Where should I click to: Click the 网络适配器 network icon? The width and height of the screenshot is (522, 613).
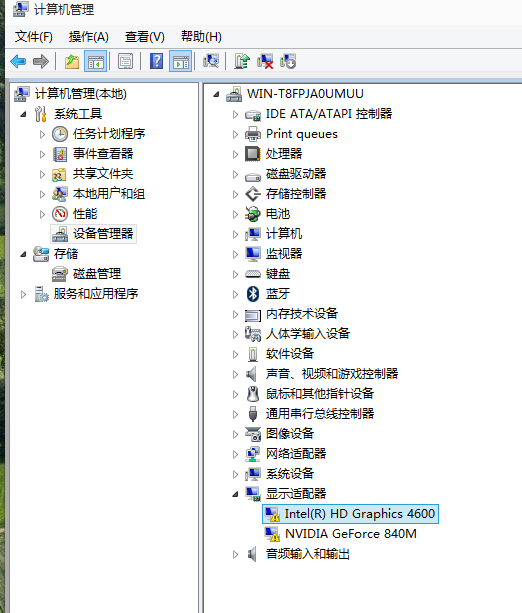[x=253, y=454]
